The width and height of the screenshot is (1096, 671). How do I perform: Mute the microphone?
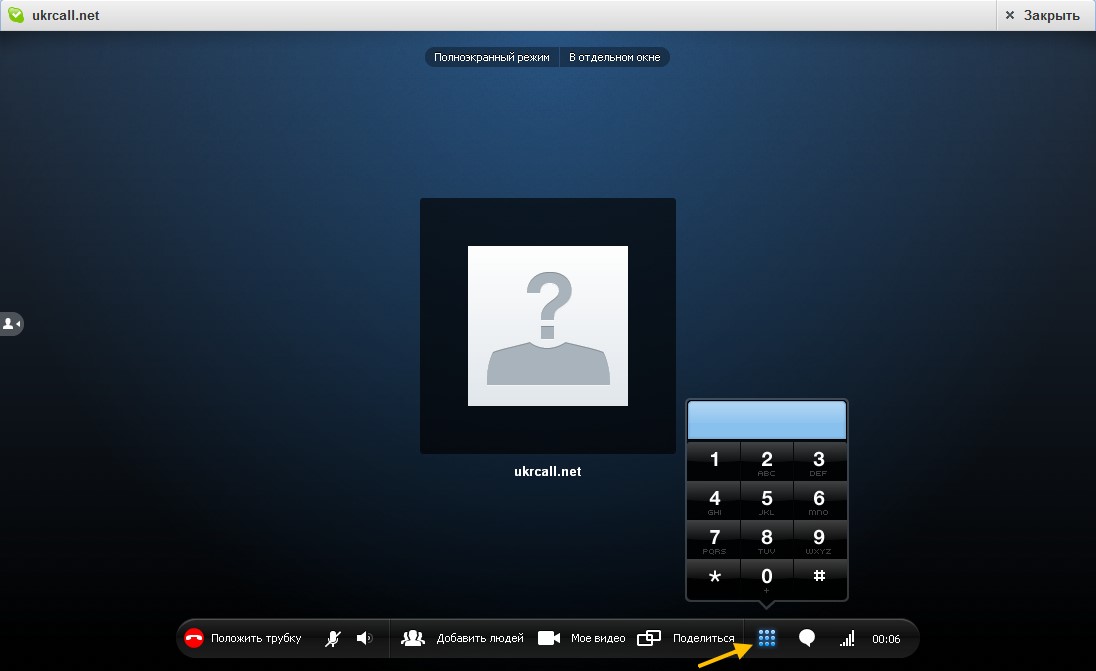pyautogui.click(x=332, y=638)
